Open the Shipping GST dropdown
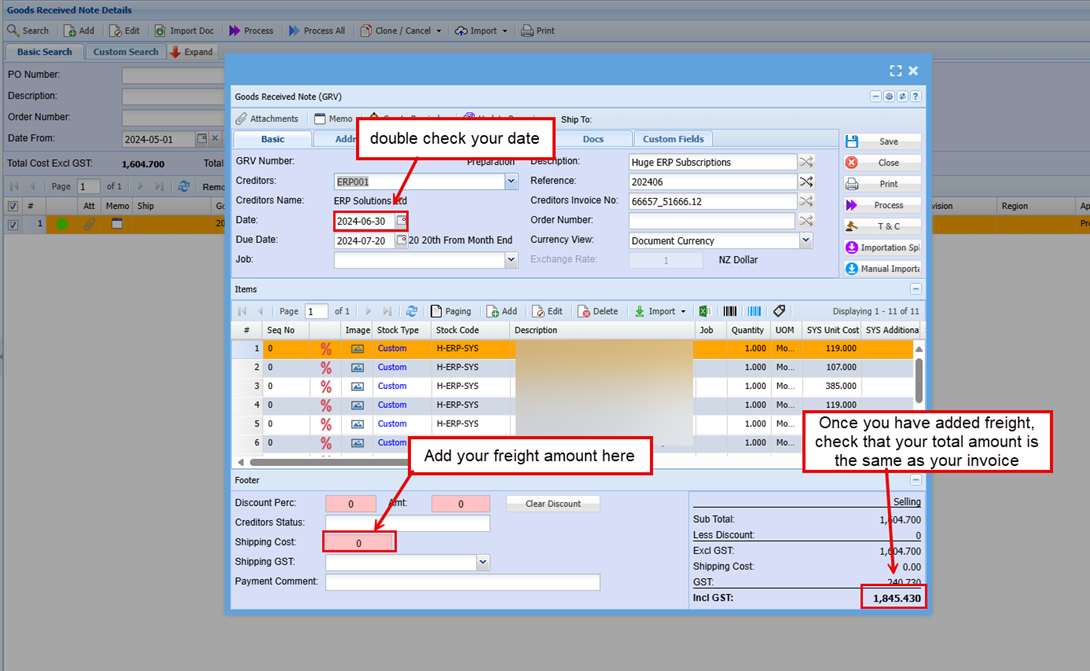This screenshot has width=1090, height=671. coord(483,563)
